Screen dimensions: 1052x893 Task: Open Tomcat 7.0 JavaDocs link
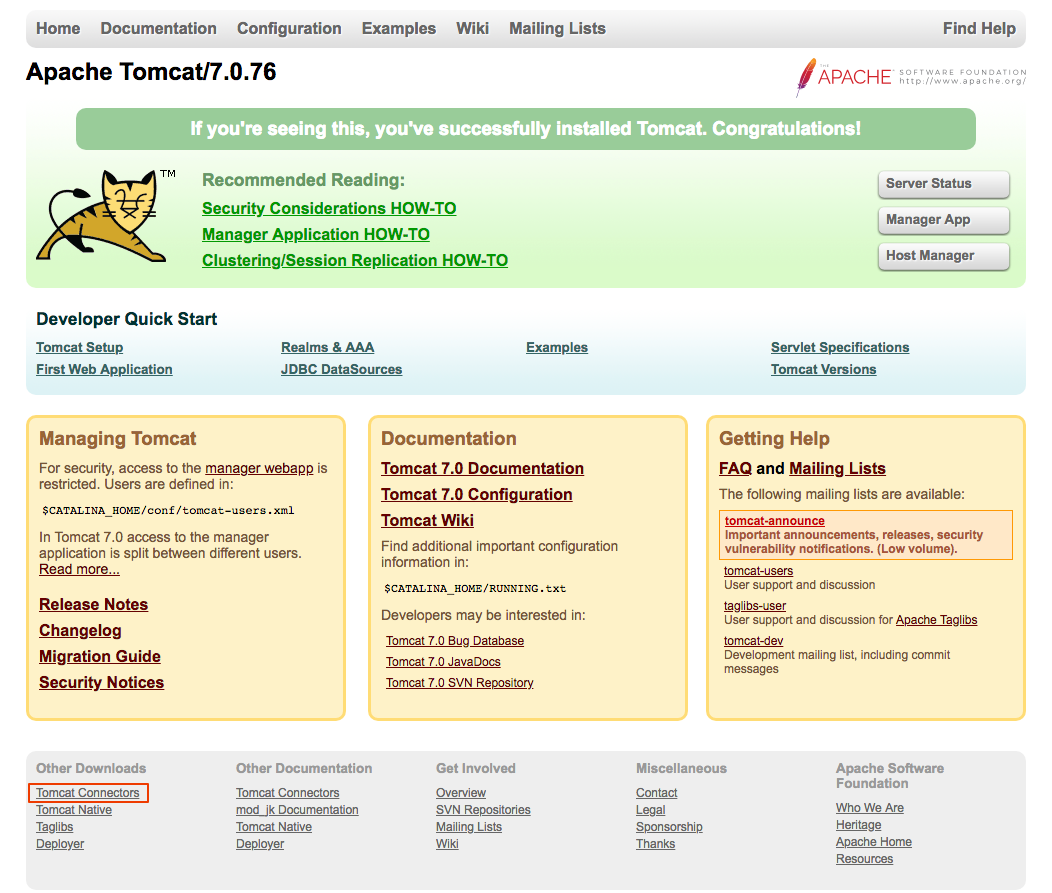(x=443, y=662)
